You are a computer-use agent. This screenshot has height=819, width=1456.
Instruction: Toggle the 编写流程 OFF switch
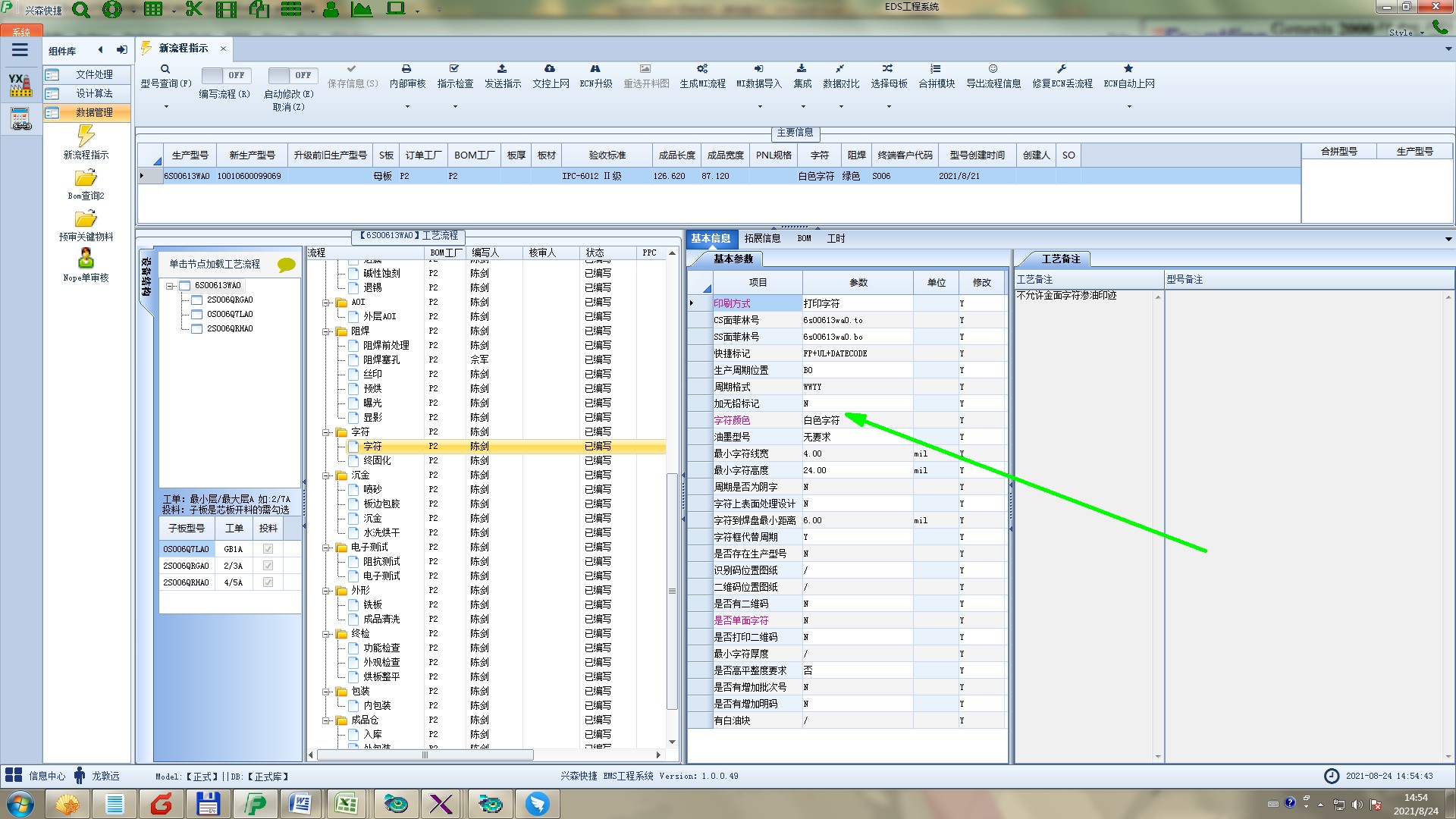pos(224,75)
